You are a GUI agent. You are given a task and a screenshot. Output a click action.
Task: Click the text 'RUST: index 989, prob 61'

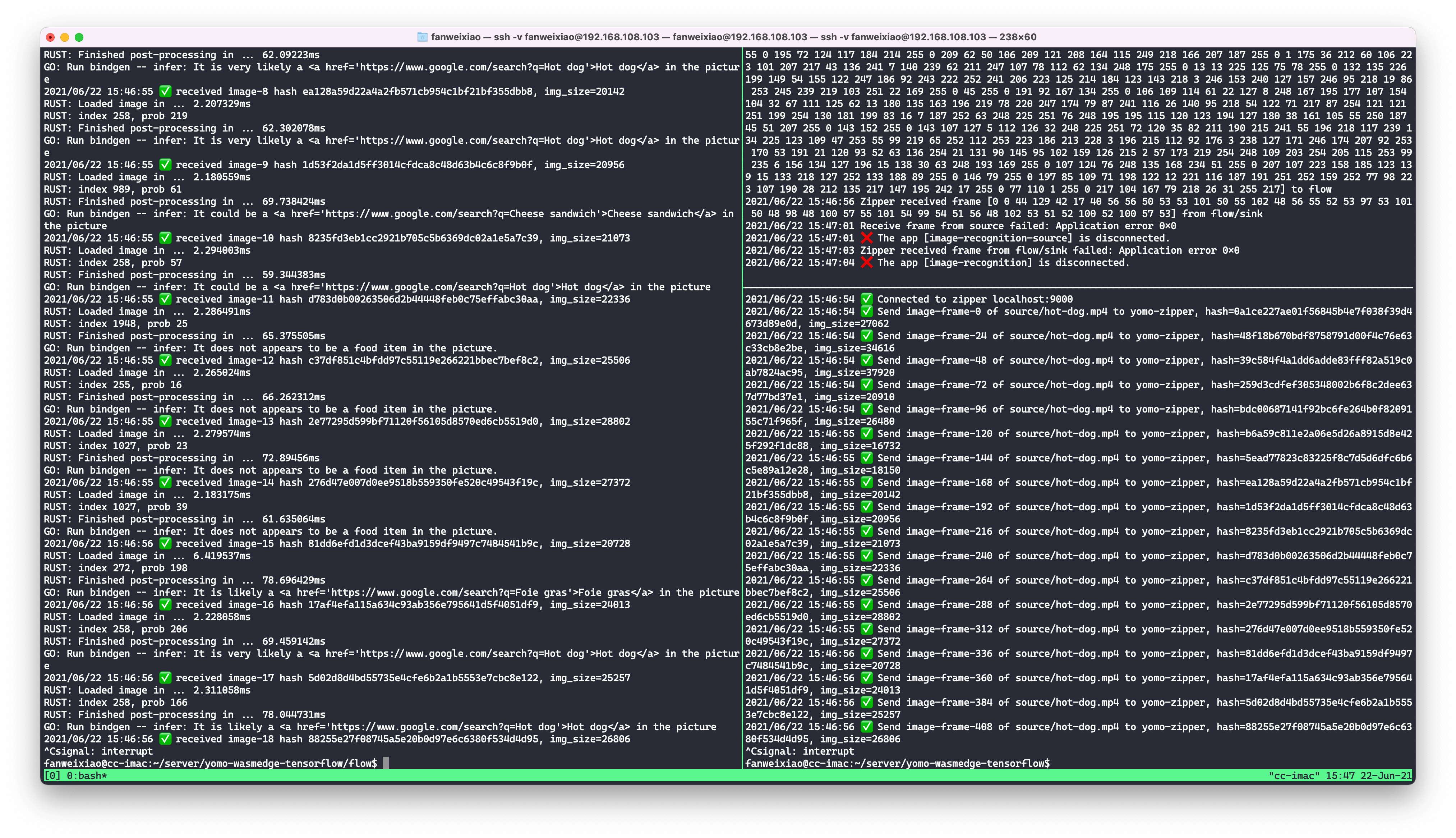coord(113,189)
